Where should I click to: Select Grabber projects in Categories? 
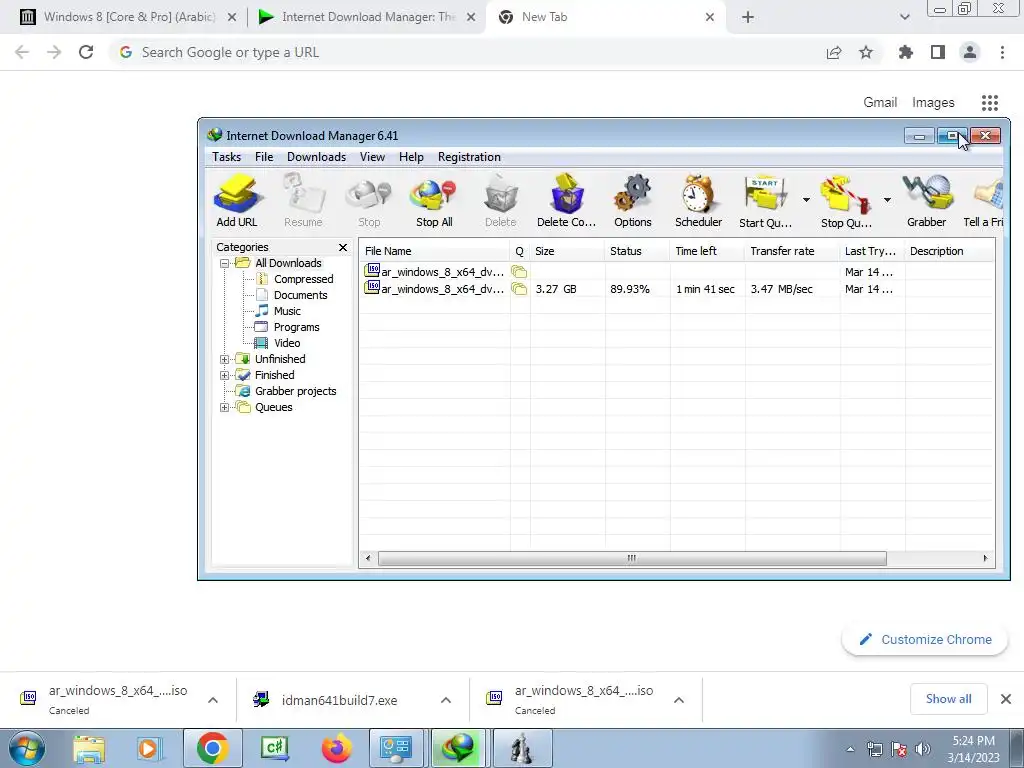tap(295, 391)
